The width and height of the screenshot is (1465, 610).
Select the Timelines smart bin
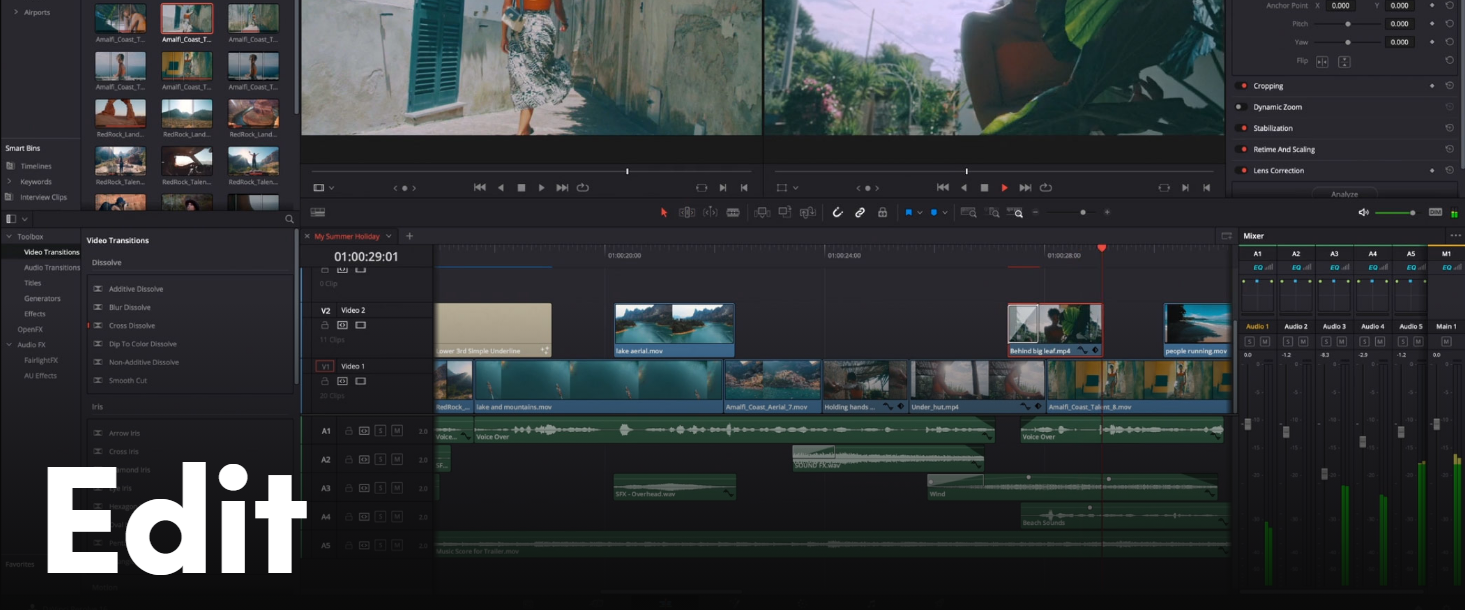tap(36, 166)
